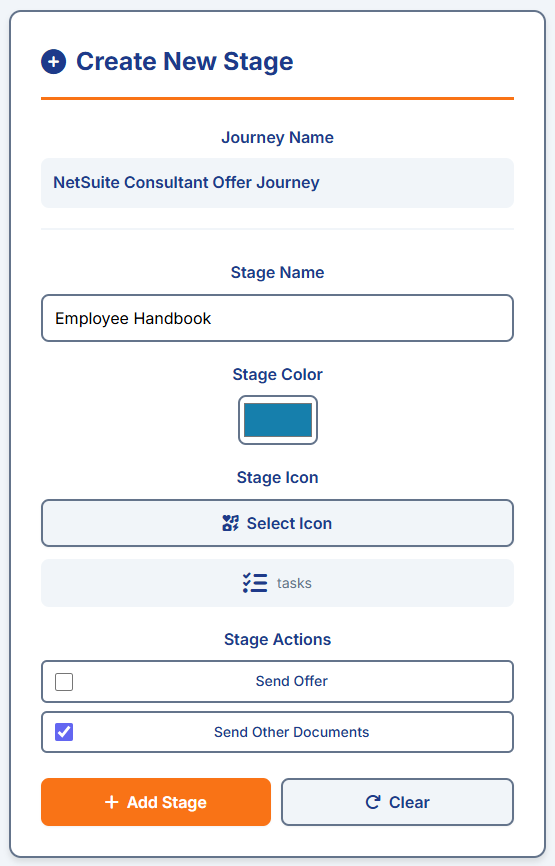Click the plus icon on Add Stage

tap(112, 802)
